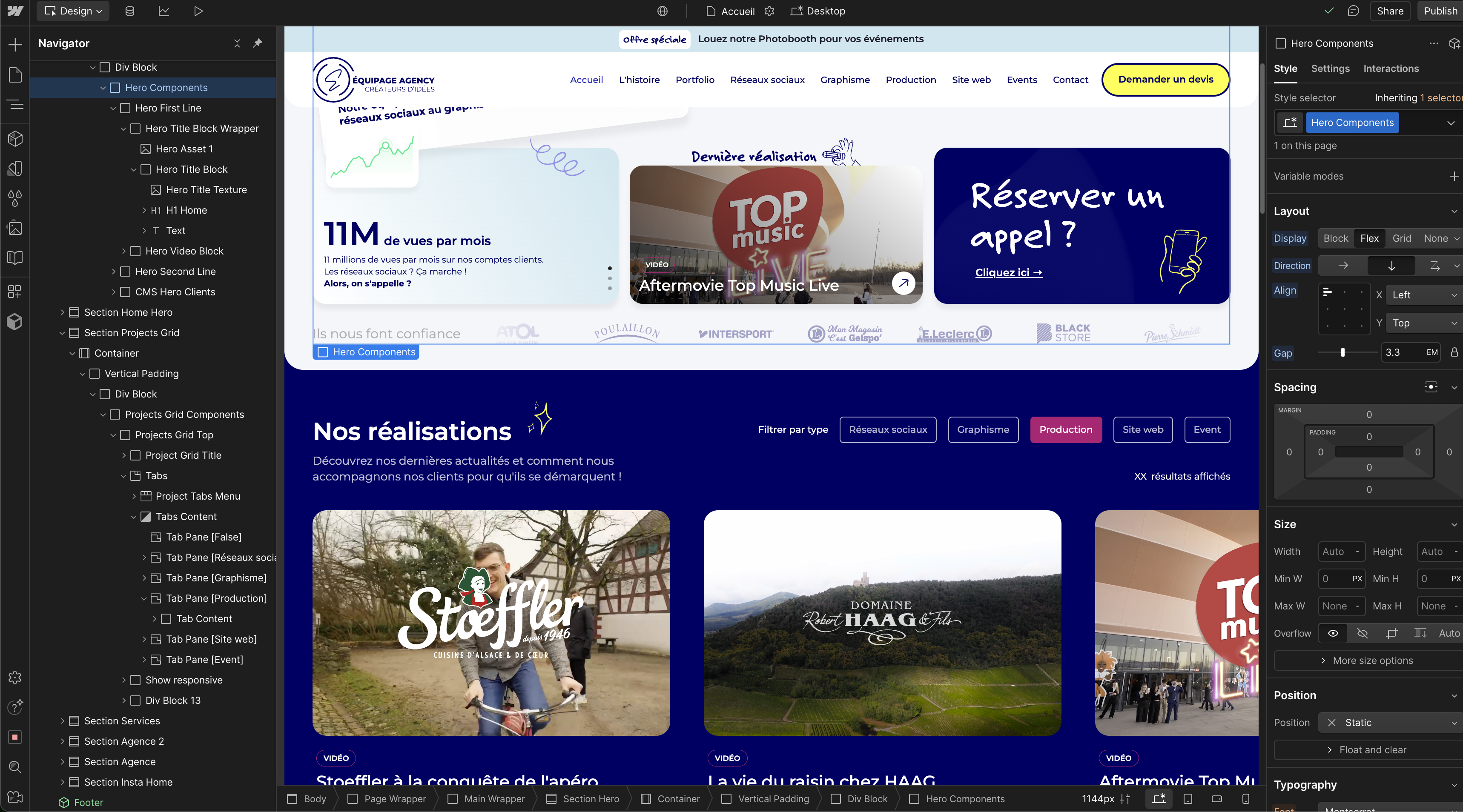Screen dimensions: 1463x812
Task: Open the Style selectors panel icon
Action: coord(15,168)
